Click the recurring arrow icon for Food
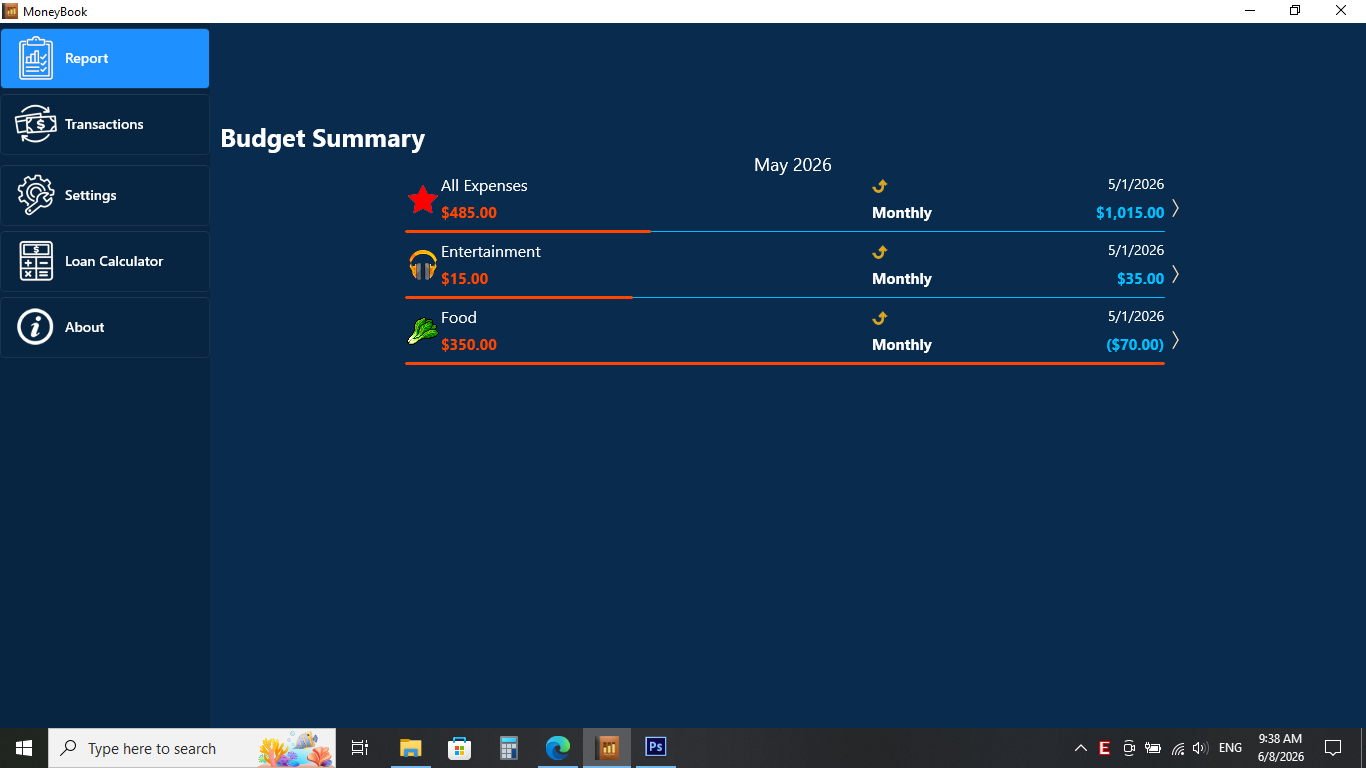 click(880, 318)
